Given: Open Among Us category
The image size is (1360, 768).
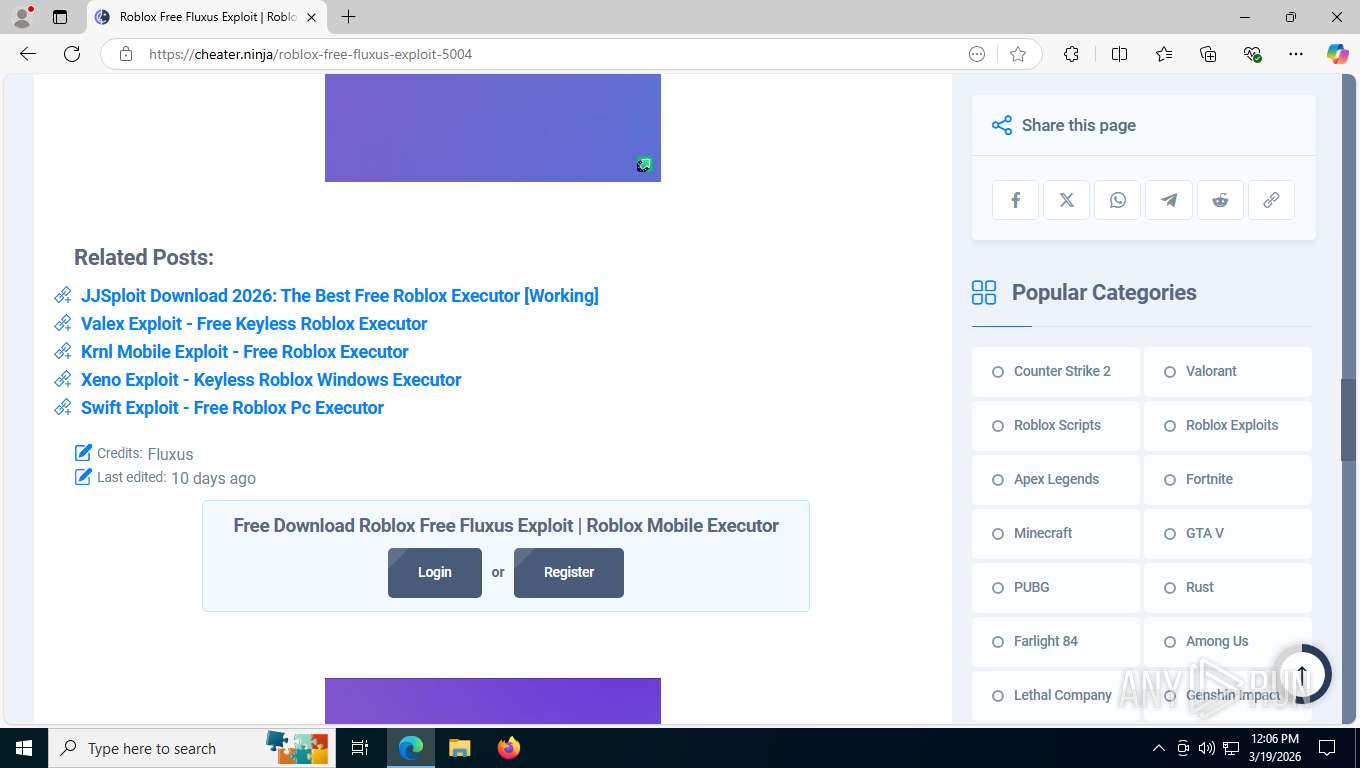Looking at the screenshot, I should pos(1228,642).
